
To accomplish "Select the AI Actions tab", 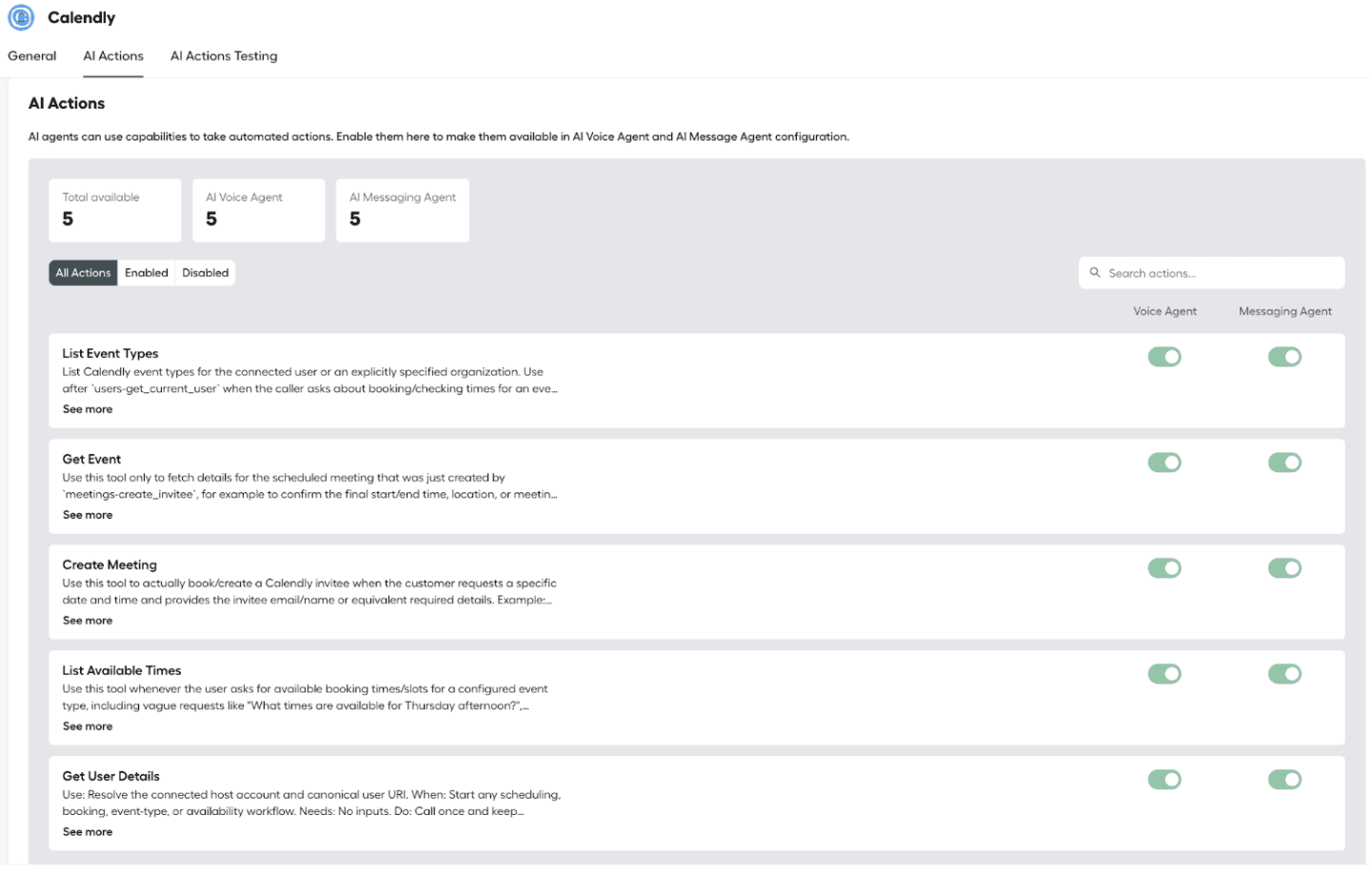I will pyautogui.click(x=113, y=56).
